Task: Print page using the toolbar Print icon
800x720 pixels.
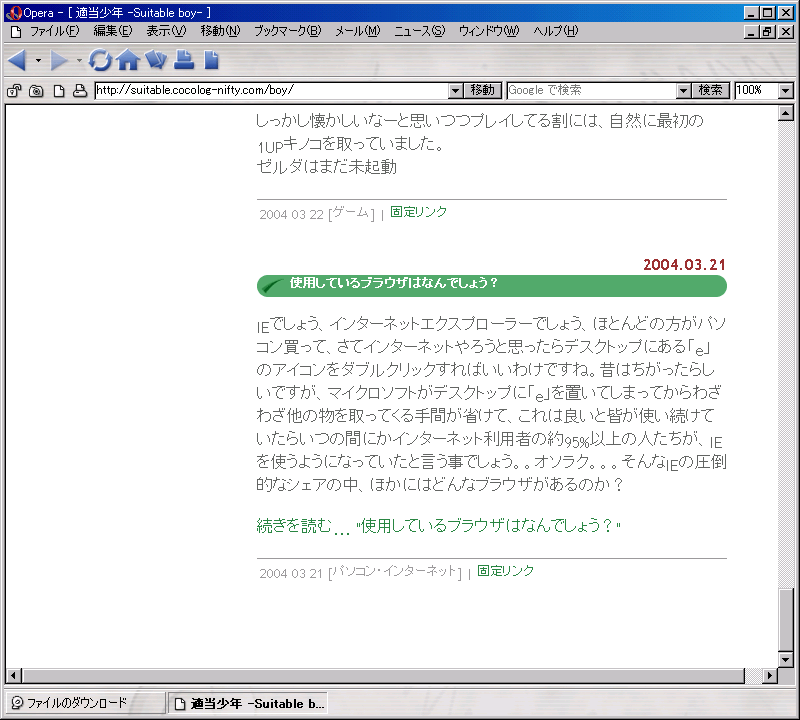Action: (x=184, y=60)
